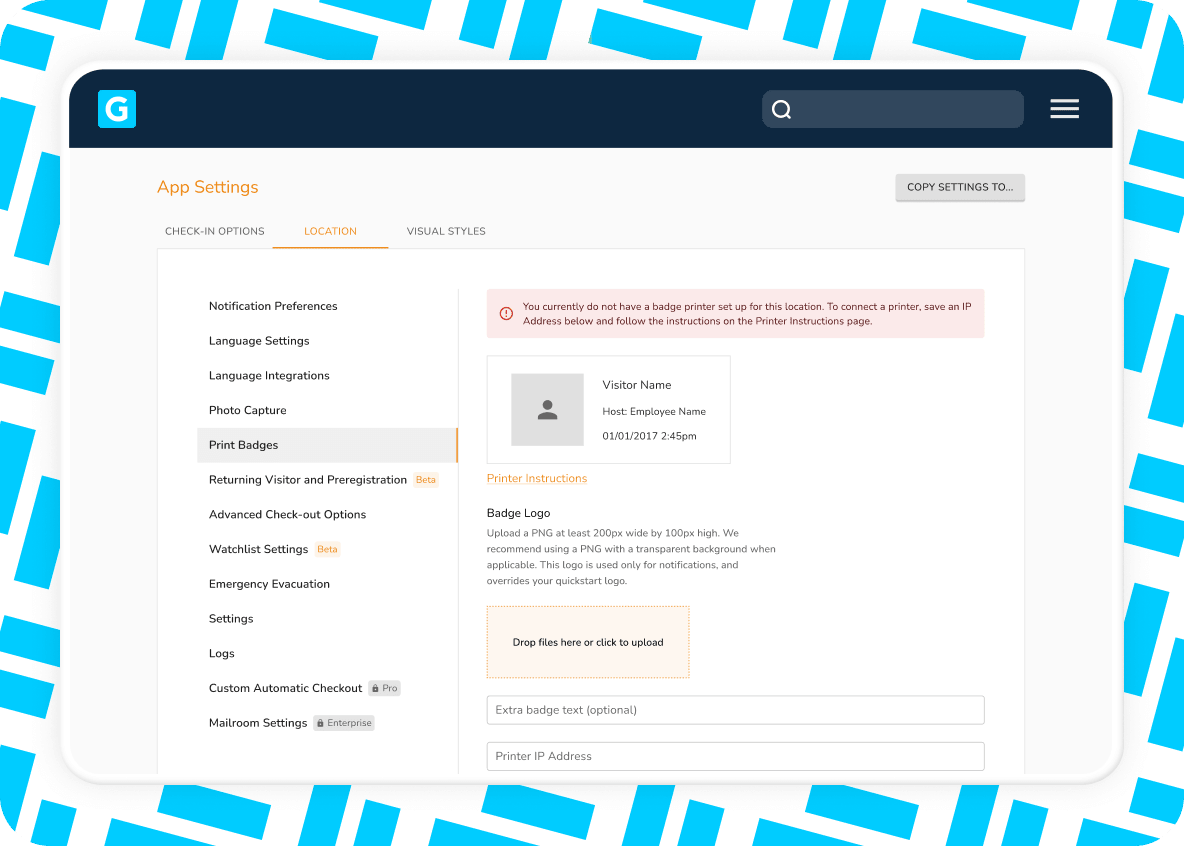Go to Language Settings
Viewport: 1184px width, 846px height.
(x=259, y=341)
